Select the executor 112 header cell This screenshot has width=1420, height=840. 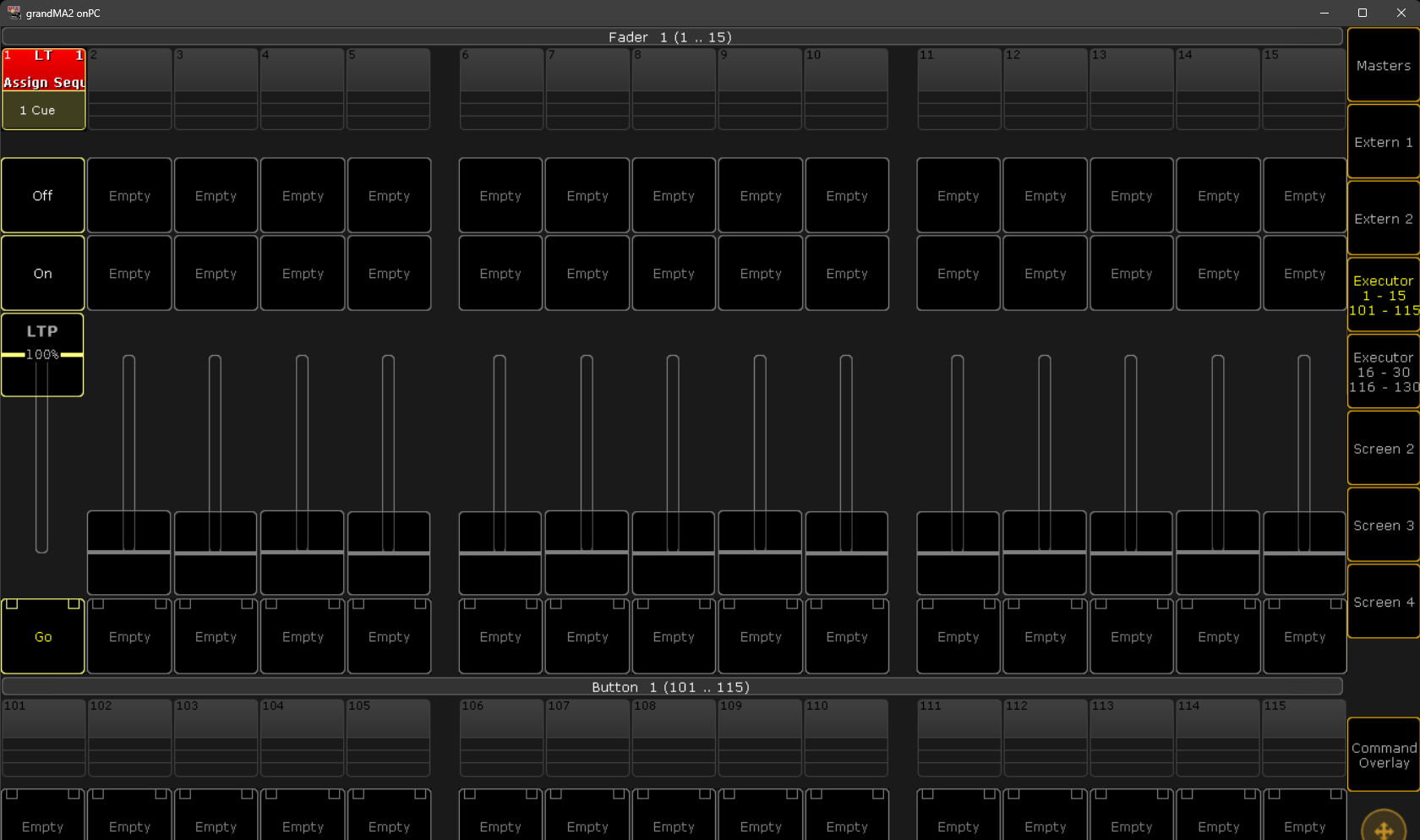tap(1046, 738)
